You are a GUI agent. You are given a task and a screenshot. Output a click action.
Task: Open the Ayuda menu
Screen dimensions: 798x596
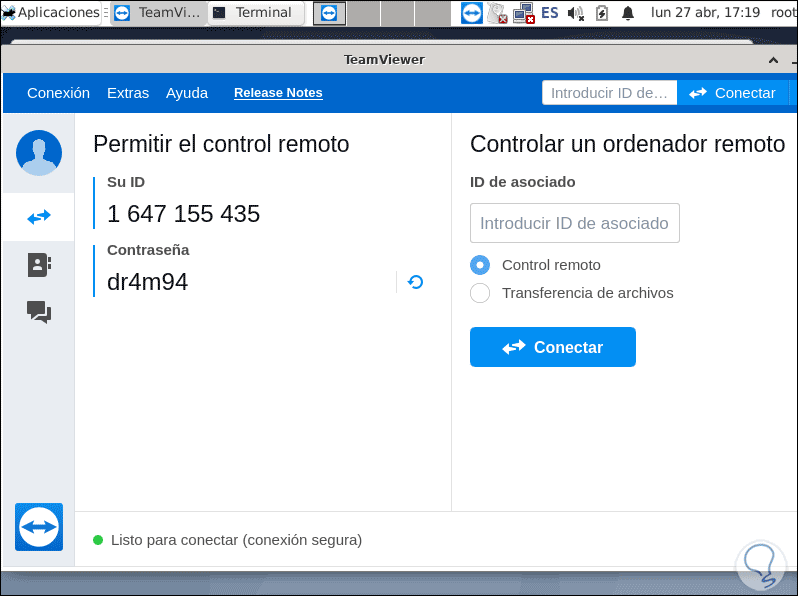[187, 93]
